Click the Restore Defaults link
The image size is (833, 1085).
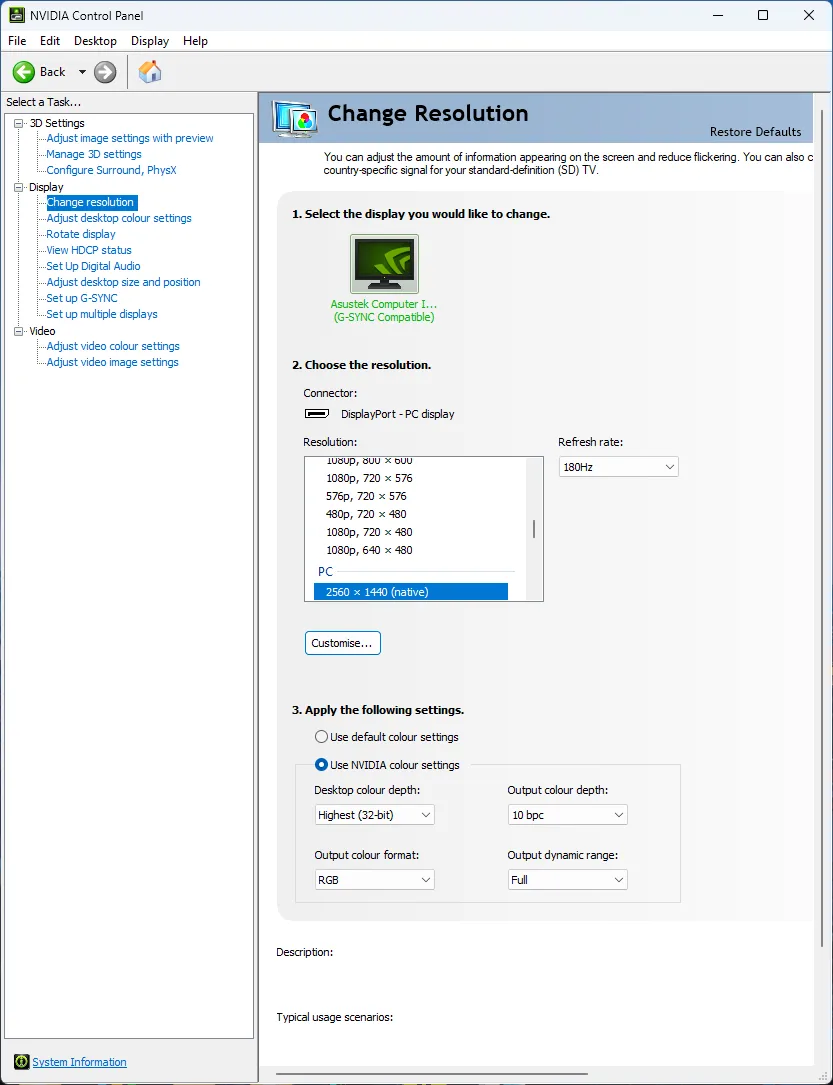pyautogui.click(x=755, y=132)
